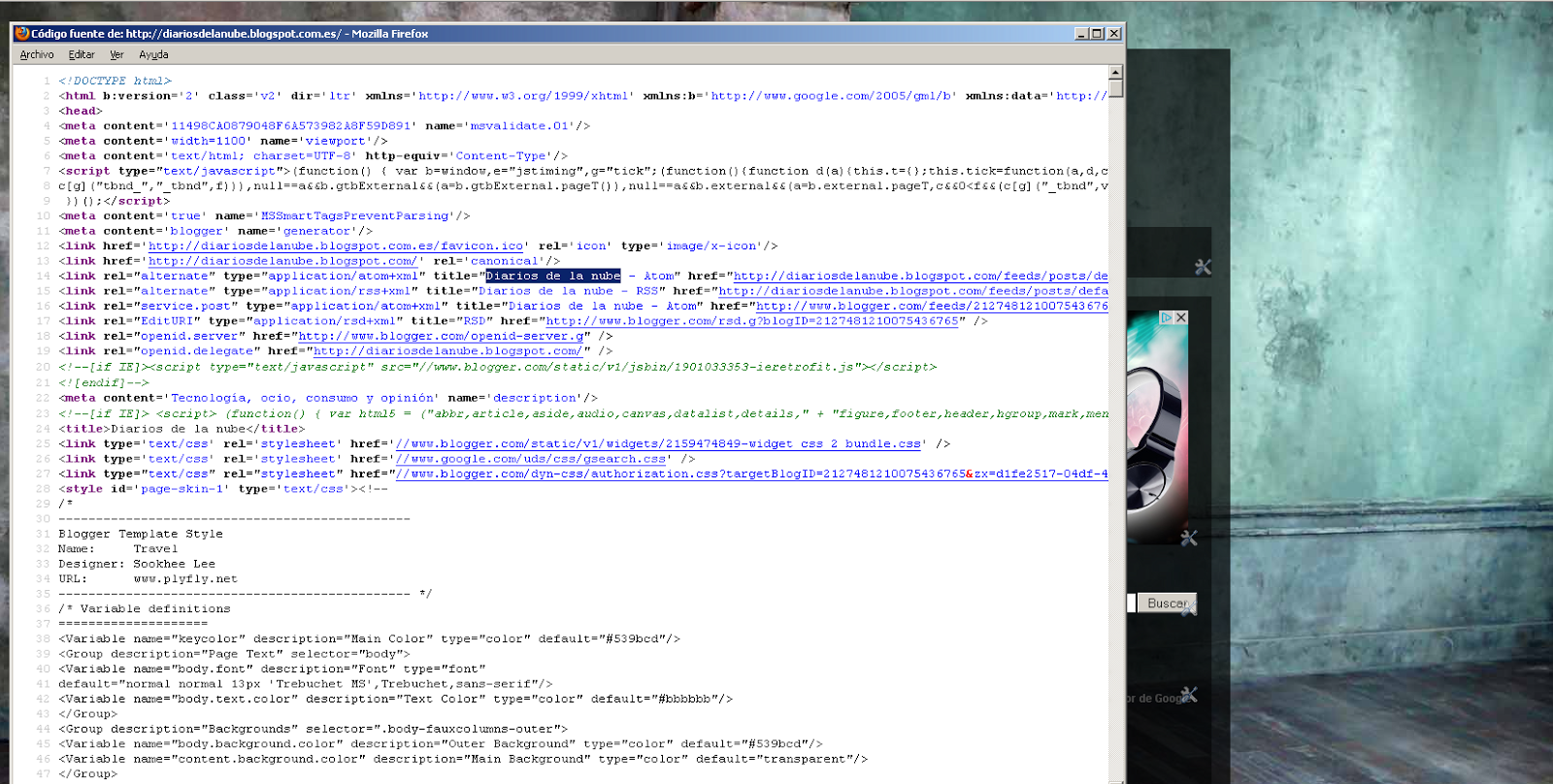Open the RSS feeds/posts link on line 15

coord(912,291)
